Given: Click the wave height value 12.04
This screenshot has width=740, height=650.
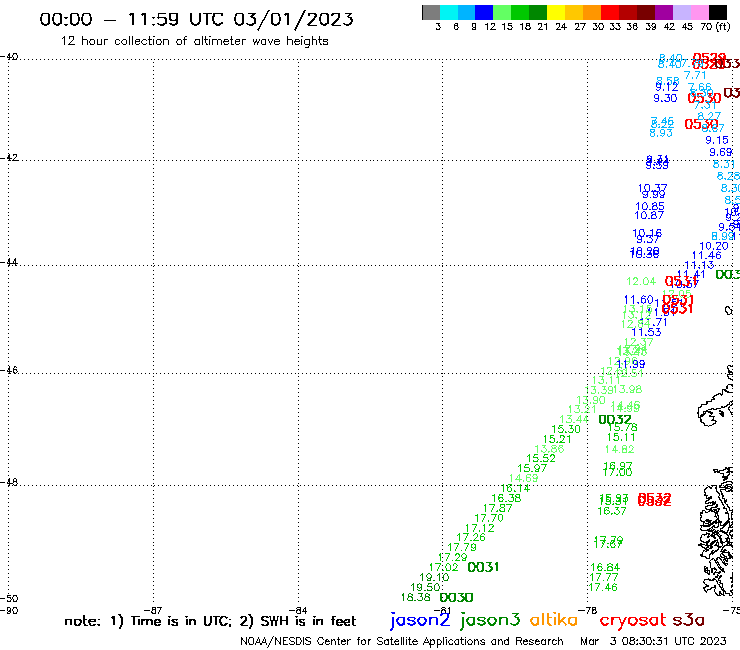Looking at the screenshot, I should [641, 281].
